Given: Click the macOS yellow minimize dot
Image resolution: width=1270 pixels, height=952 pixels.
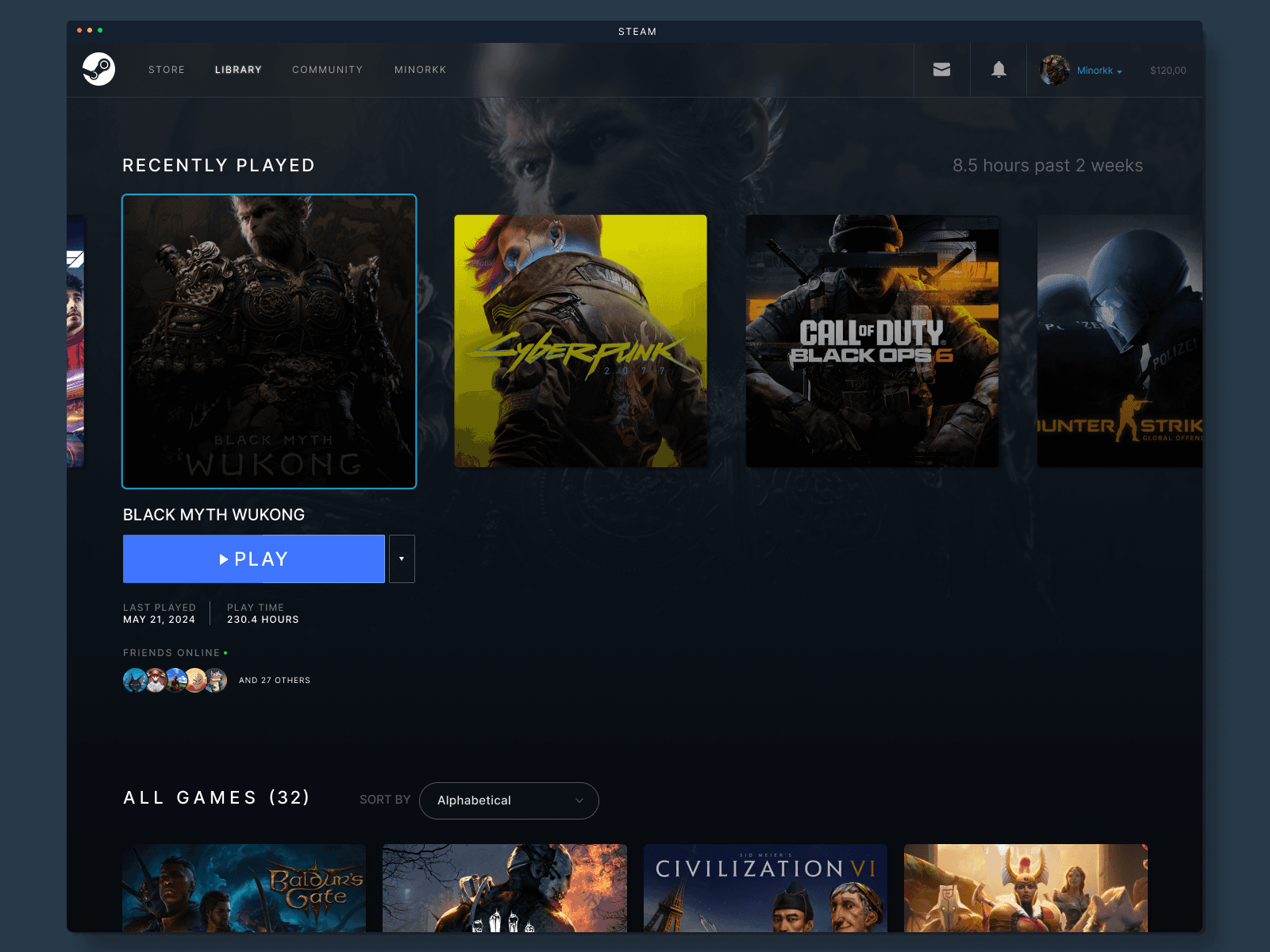Looking at the screenshot, I should (90, 30).
